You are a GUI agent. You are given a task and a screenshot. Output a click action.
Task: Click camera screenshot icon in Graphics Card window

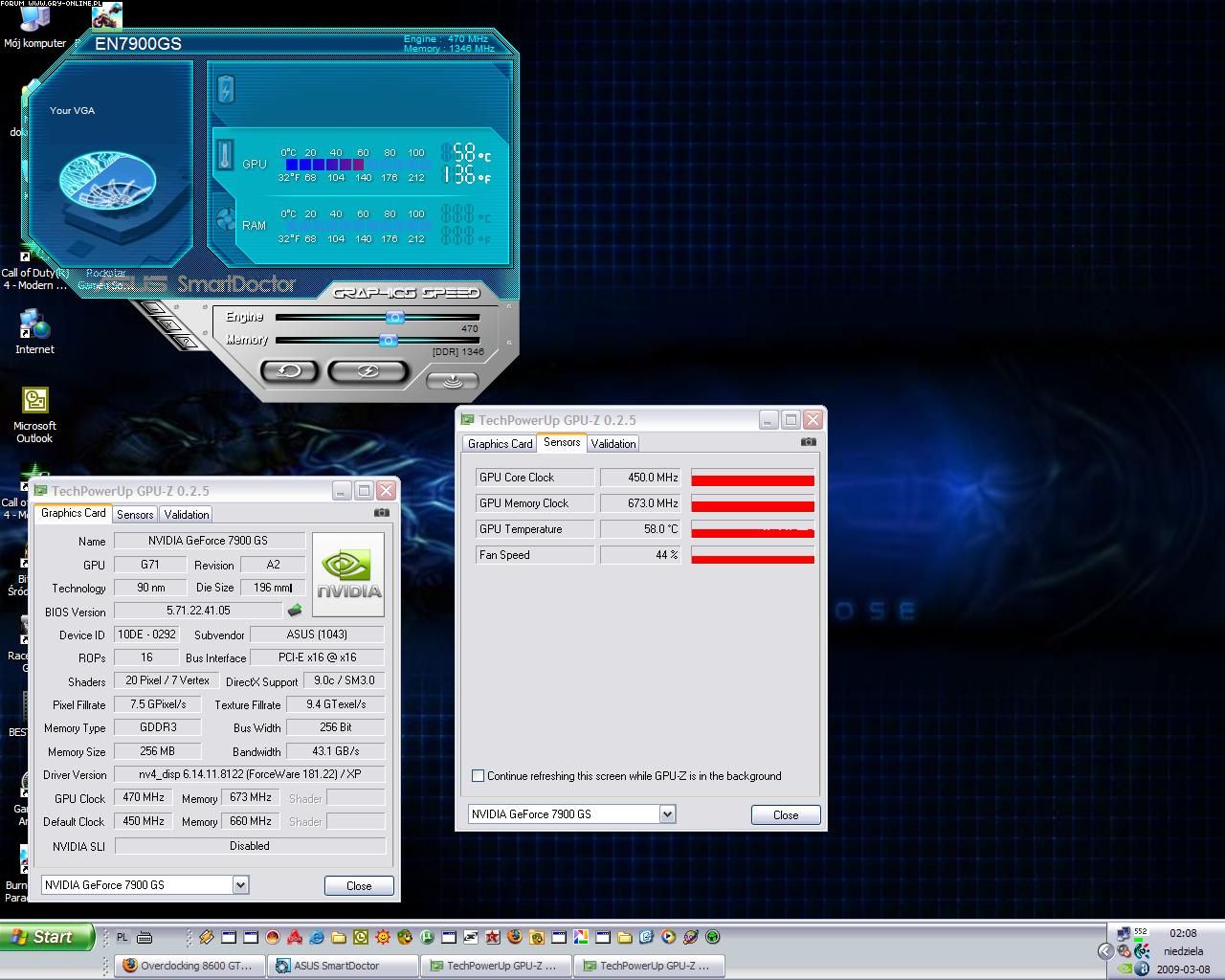tap(382, 512)
